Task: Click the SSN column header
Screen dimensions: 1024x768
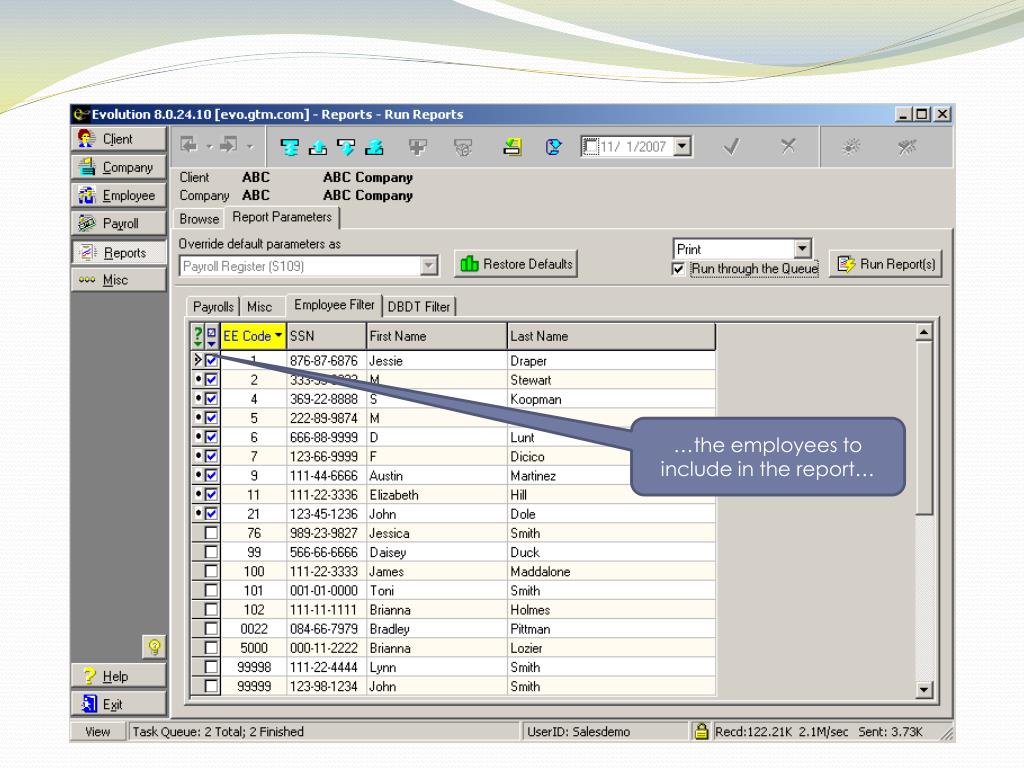Action: coord(327,336)
